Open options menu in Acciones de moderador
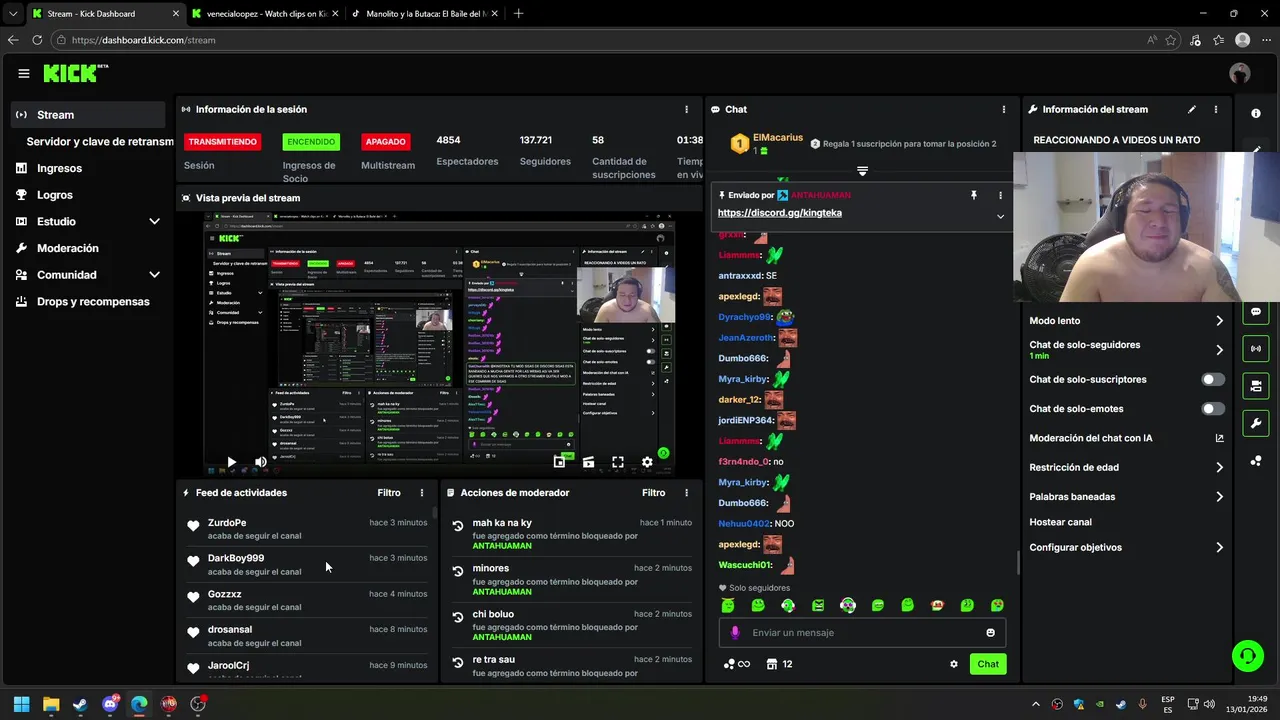The height and width of the screenshot is (720, 1280). pyautogui.click(x=686, y=493)
